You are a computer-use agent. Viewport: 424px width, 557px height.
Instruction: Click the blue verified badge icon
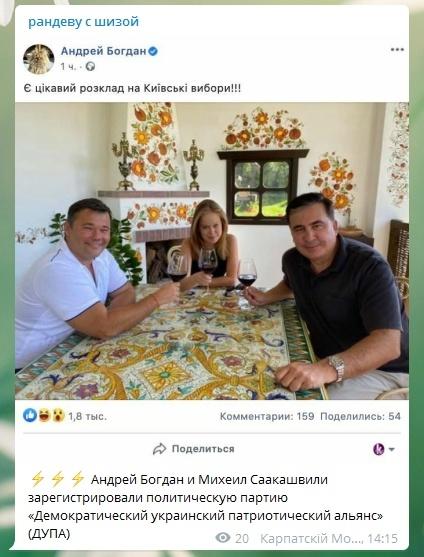[153, 52]
